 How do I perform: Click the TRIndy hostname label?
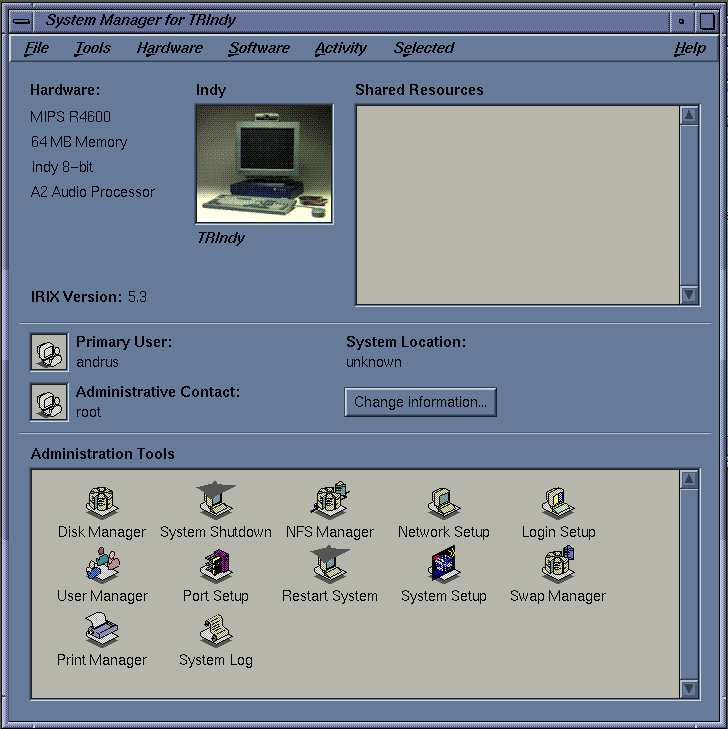(221, 238)
